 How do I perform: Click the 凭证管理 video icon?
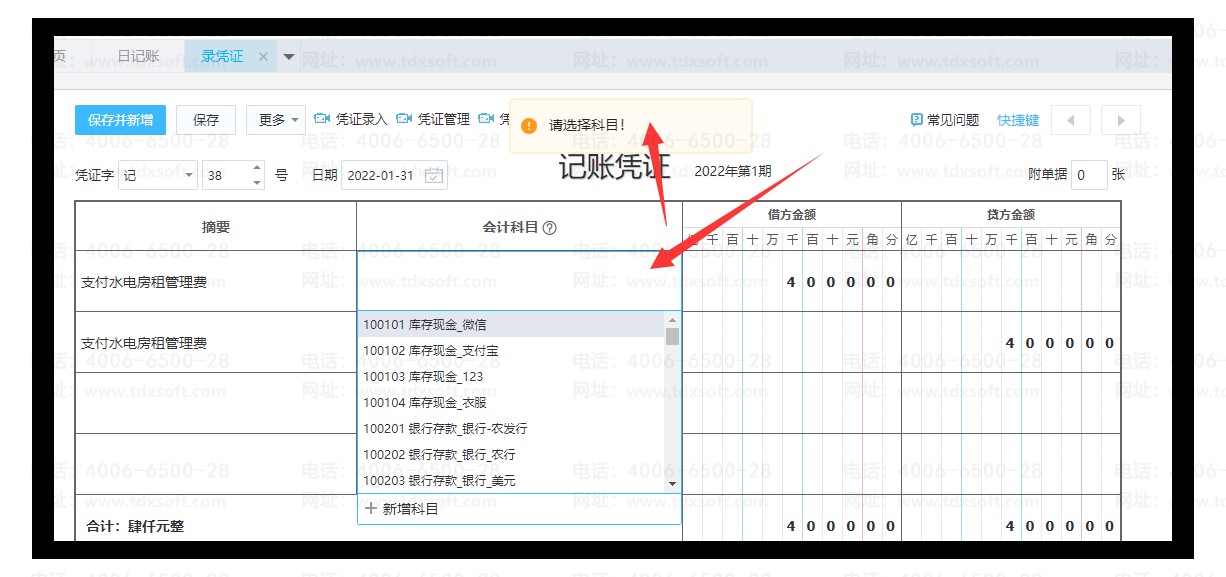coord(404,119)
